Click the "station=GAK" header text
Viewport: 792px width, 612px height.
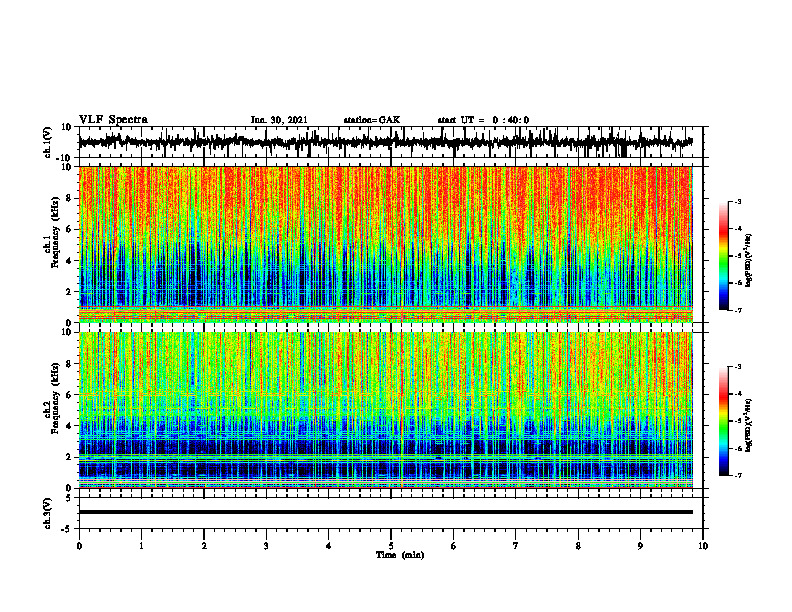click(x=372, y=120)
